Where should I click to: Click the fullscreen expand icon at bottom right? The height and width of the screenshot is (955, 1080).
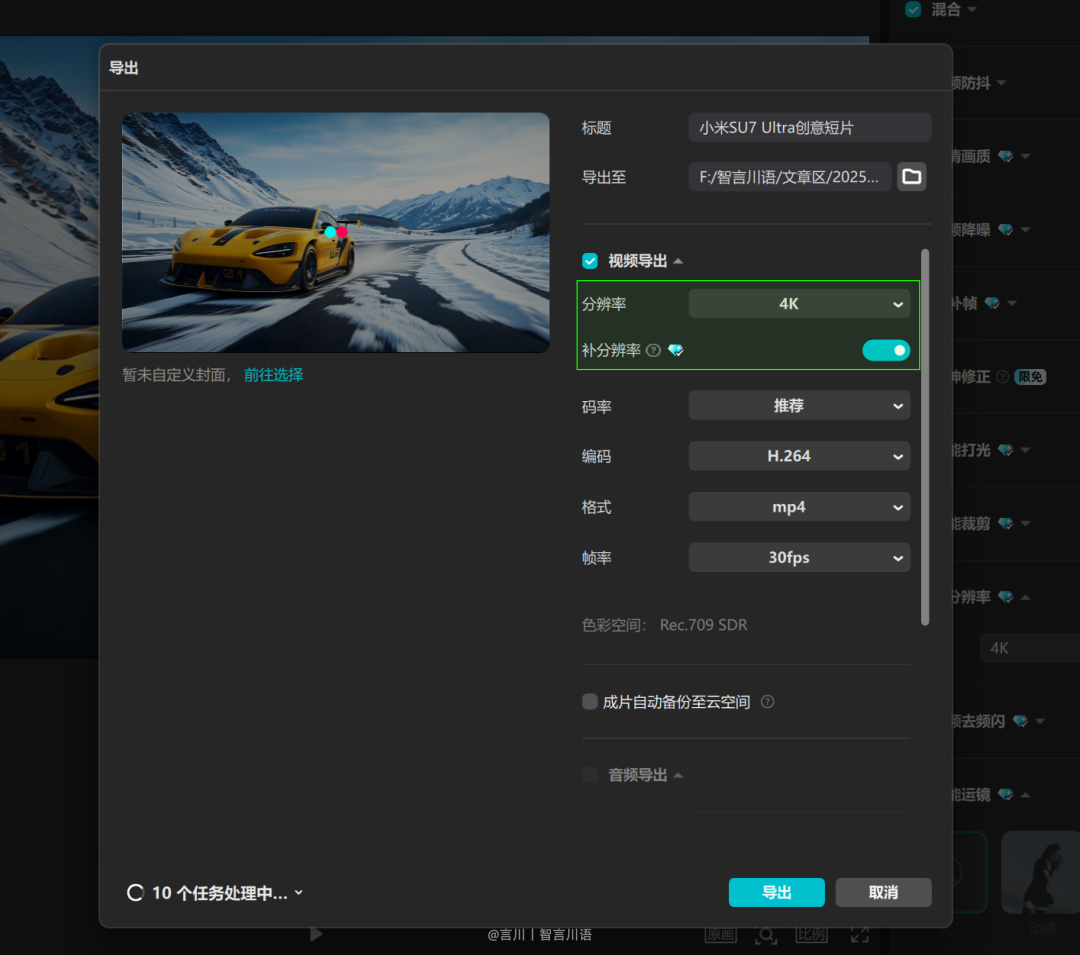click(x=858, y=933)
